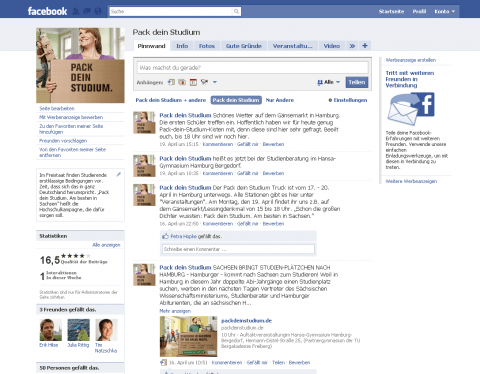Open the Alle audience dropdown
The width and height of the screenshot is (480, 374).
pyautogui.click(x=328, y=82)
